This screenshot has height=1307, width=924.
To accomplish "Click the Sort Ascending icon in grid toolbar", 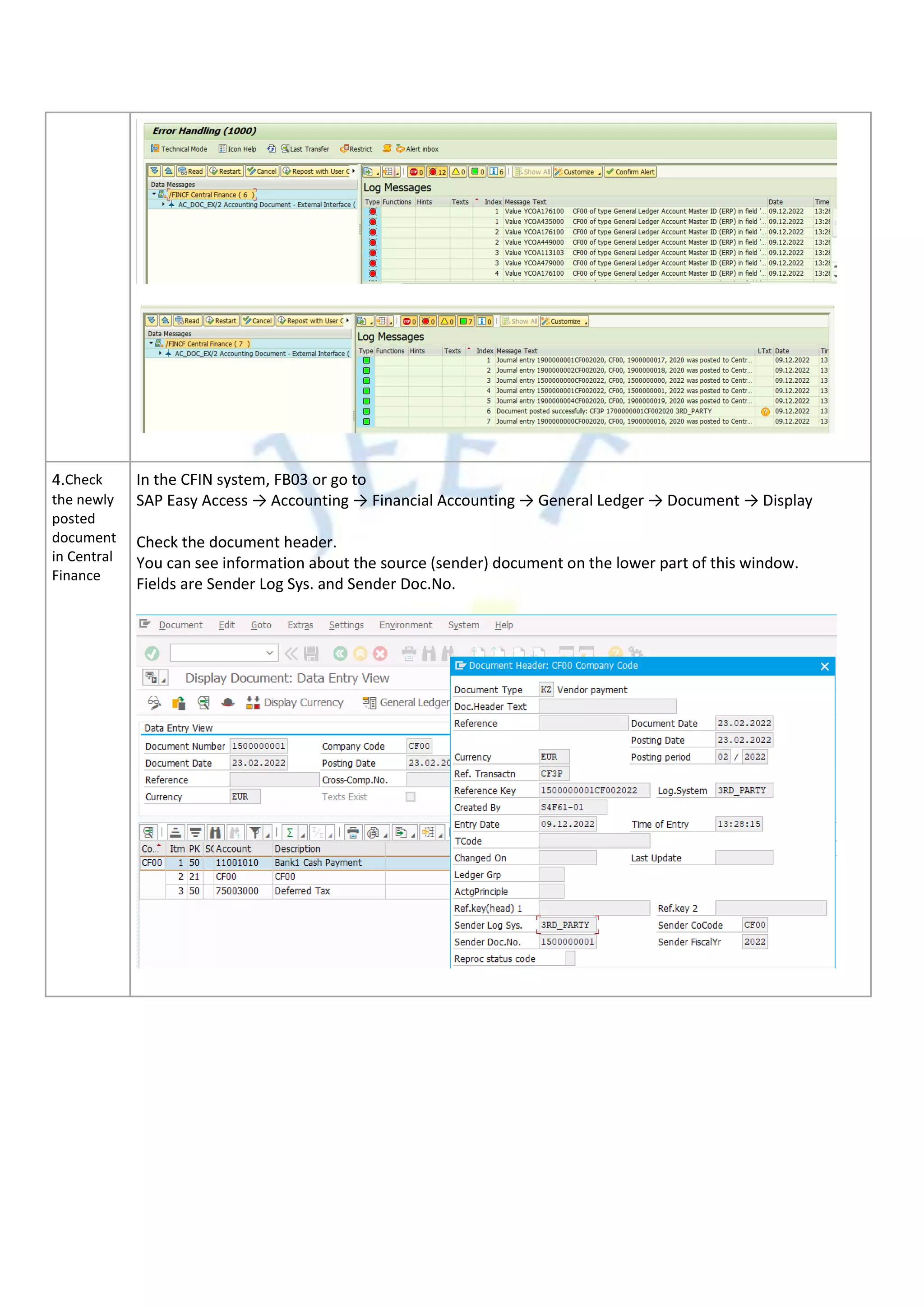I will point(175,833).
